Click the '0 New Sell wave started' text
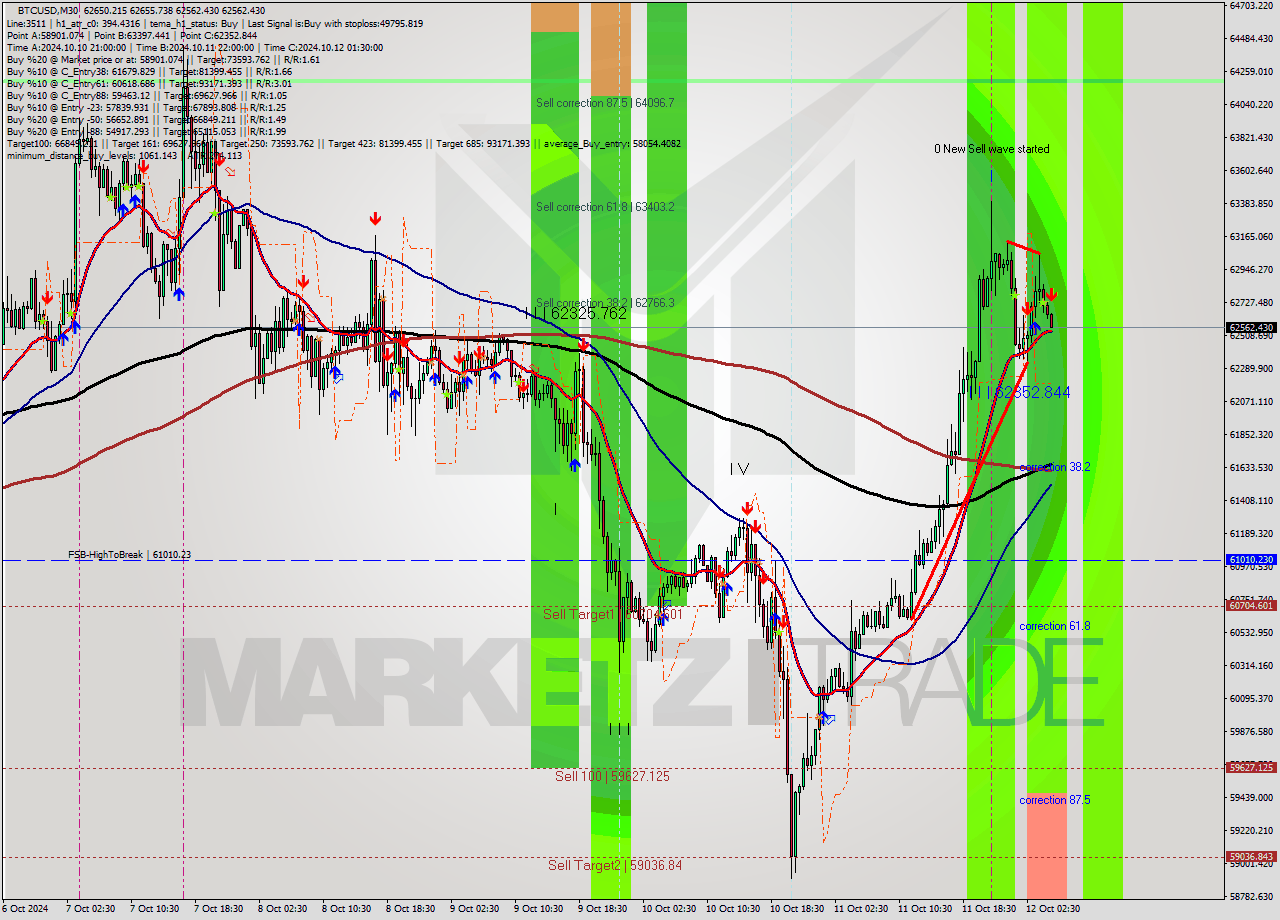The width and height of the screenshot is (1280, 920). pyautogui.click(x=992, y=149)
